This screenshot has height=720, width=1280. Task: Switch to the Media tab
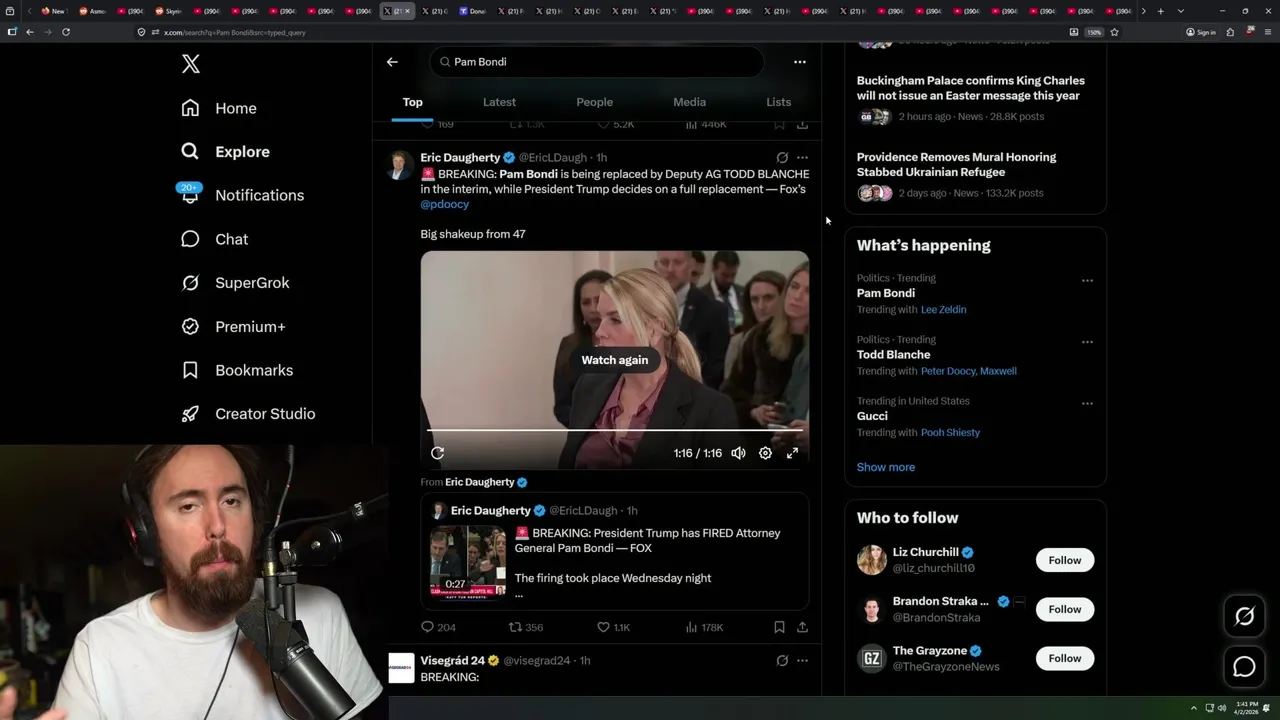coord(689,102)
